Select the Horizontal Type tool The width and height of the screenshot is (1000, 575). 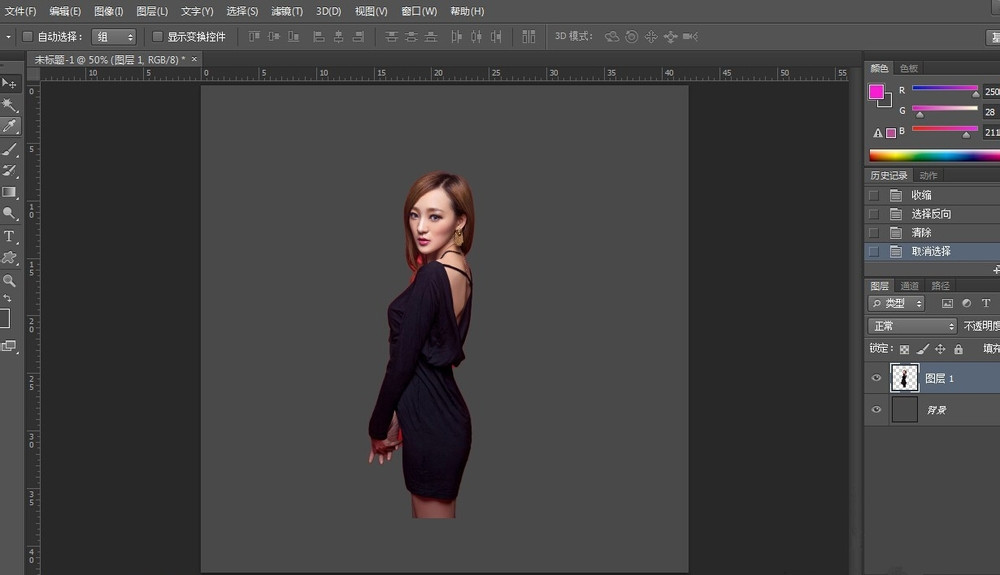click(x=10, y=236)
